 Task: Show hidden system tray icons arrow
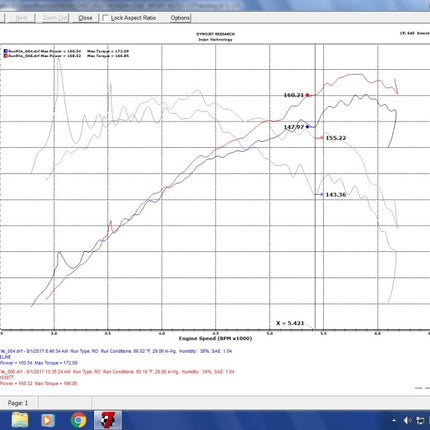394,421
